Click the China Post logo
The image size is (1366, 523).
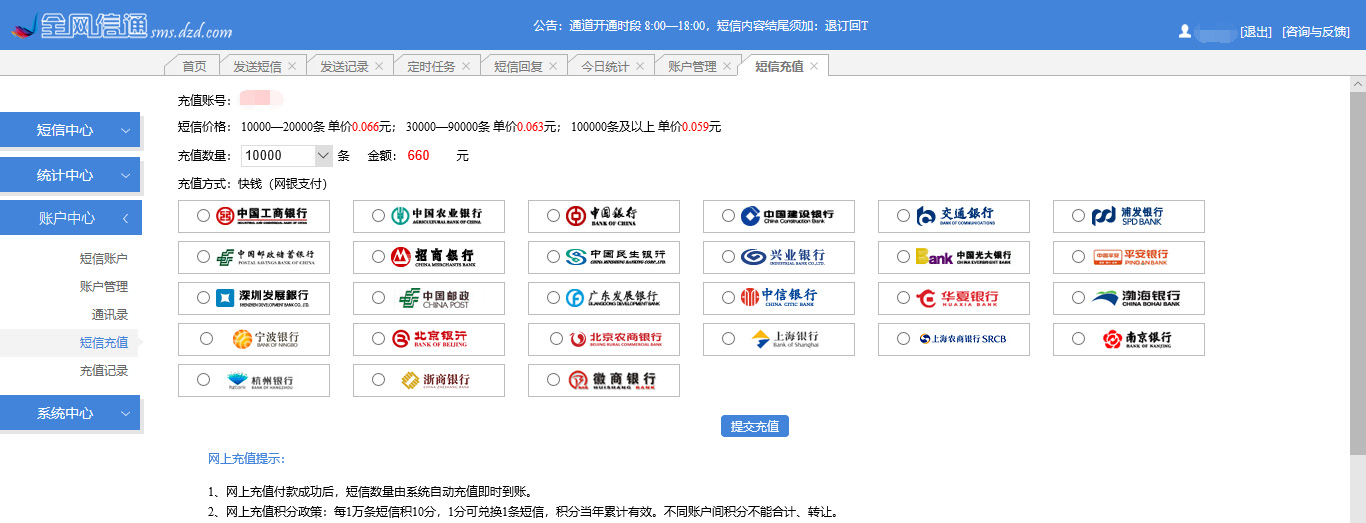tap(434, 298)
